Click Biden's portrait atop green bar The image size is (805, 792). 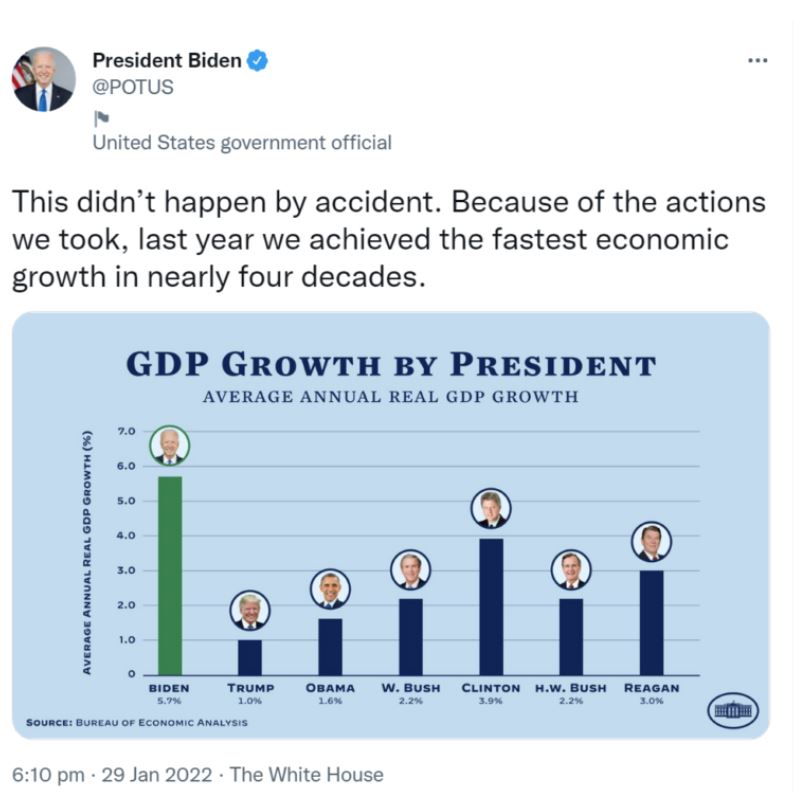tap(169, 445)
